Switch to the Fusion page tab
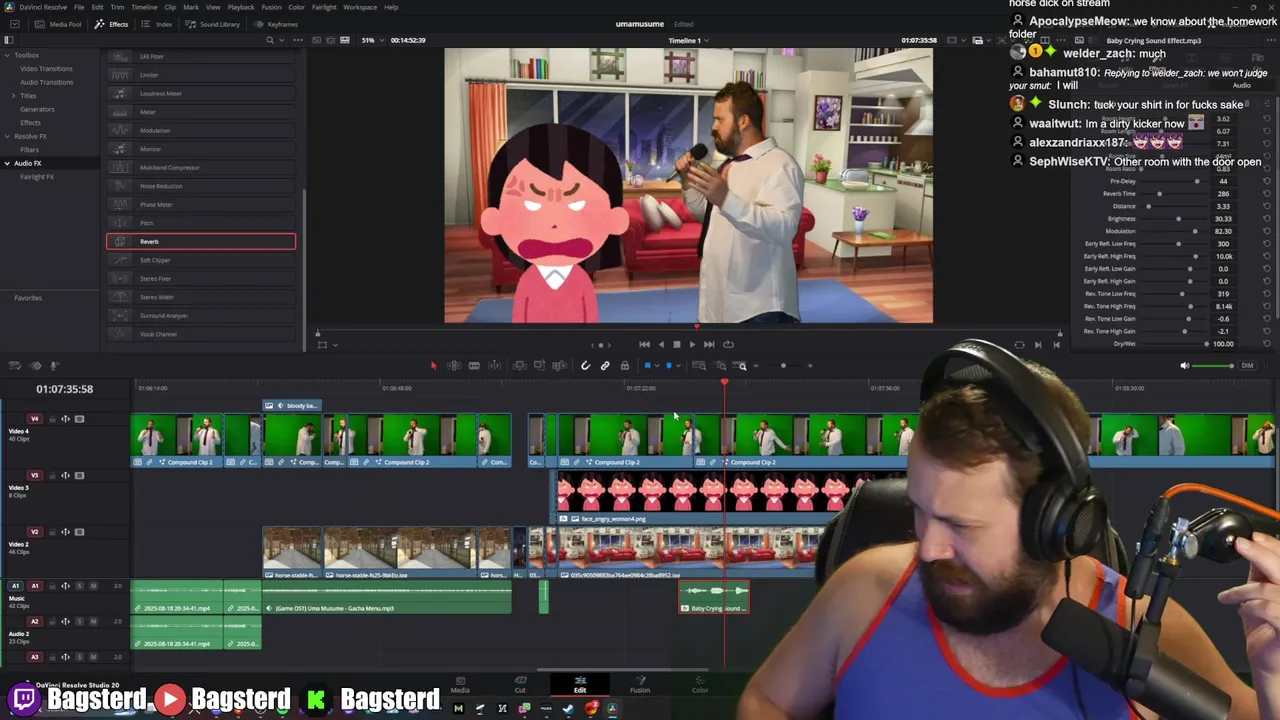Screen dimensions: 1280x720 640,684
